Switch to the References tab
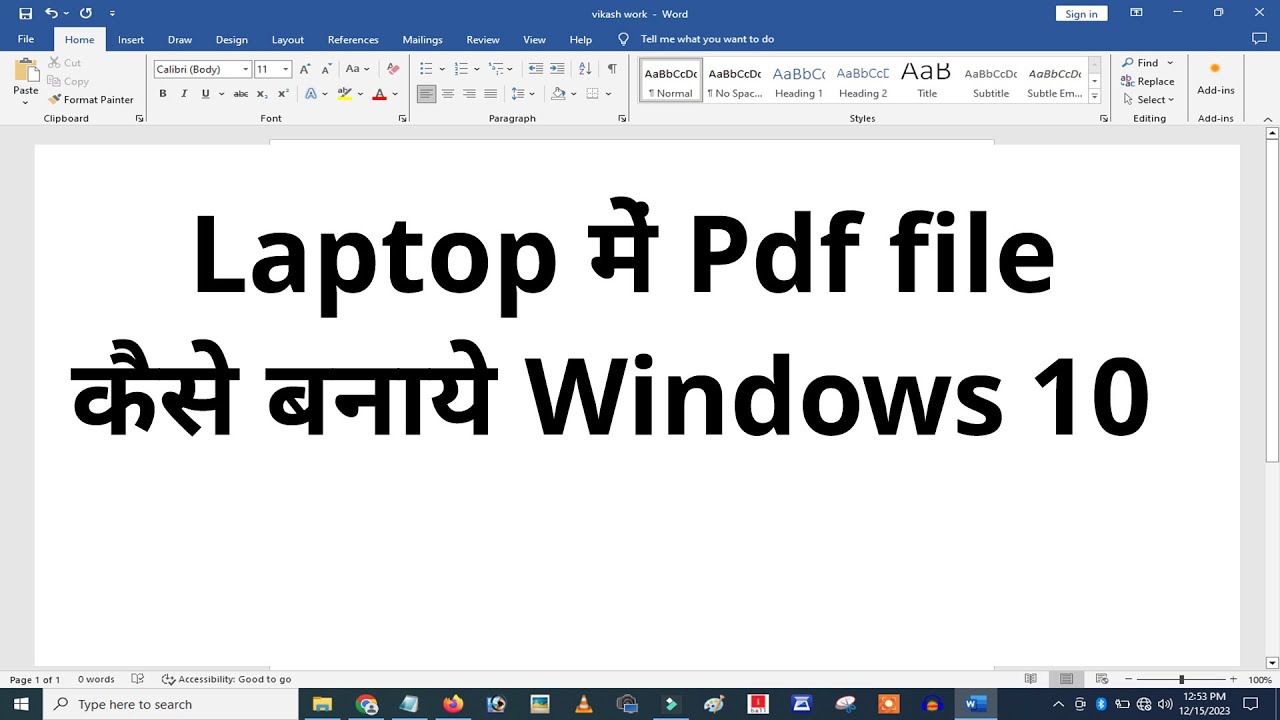This screenshot has height=720, width=1280. pyautogui.click(x=353, y=40)
